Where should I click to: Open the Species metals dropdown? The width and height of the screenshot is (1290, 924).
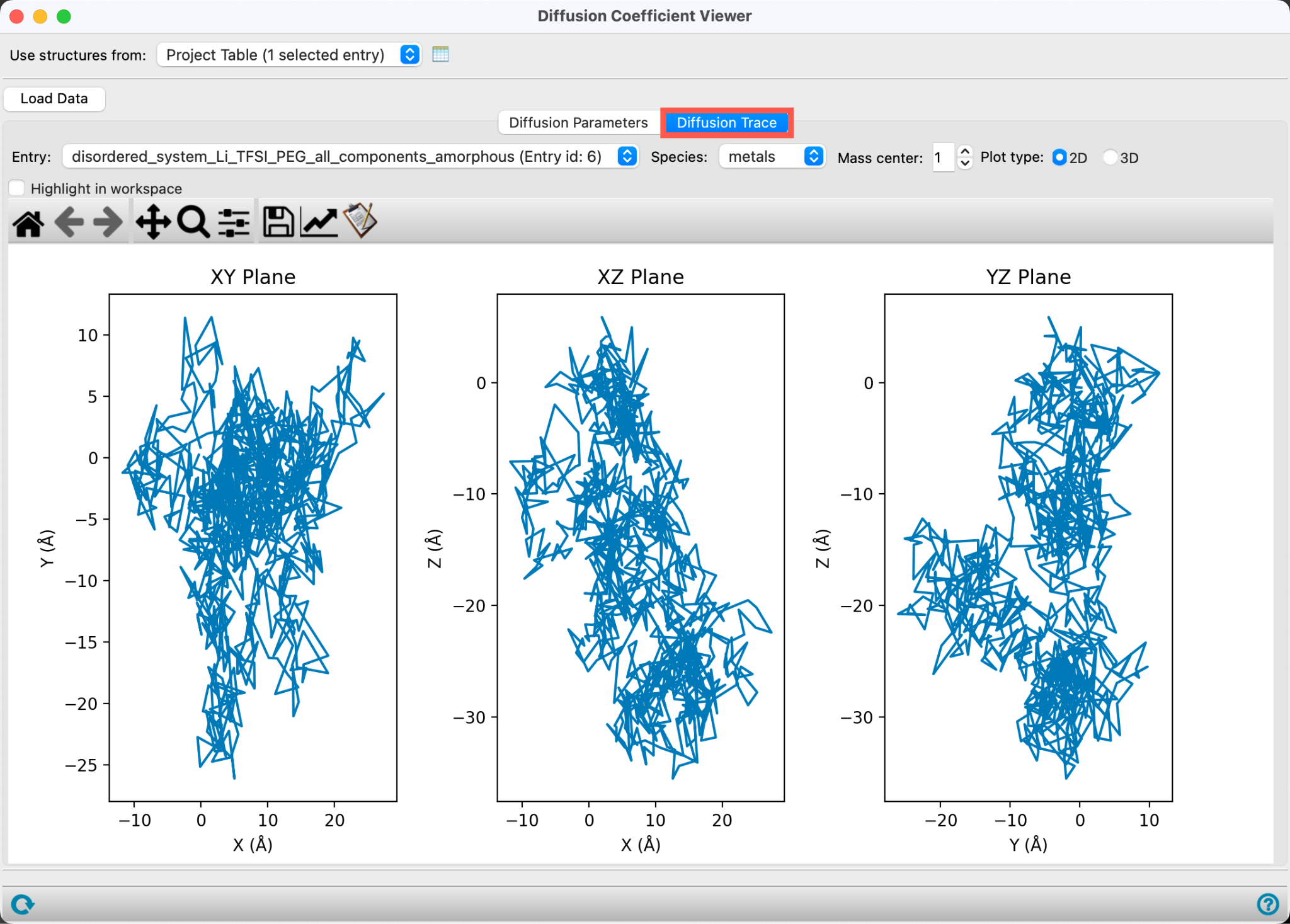click(x=772, y=156)
